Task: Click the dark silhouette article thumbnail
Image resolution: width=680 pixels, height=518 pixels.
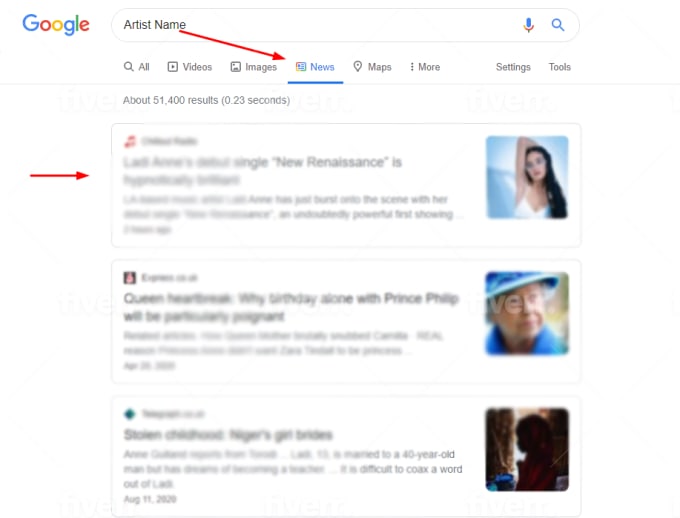Action: tap(527, 449)
